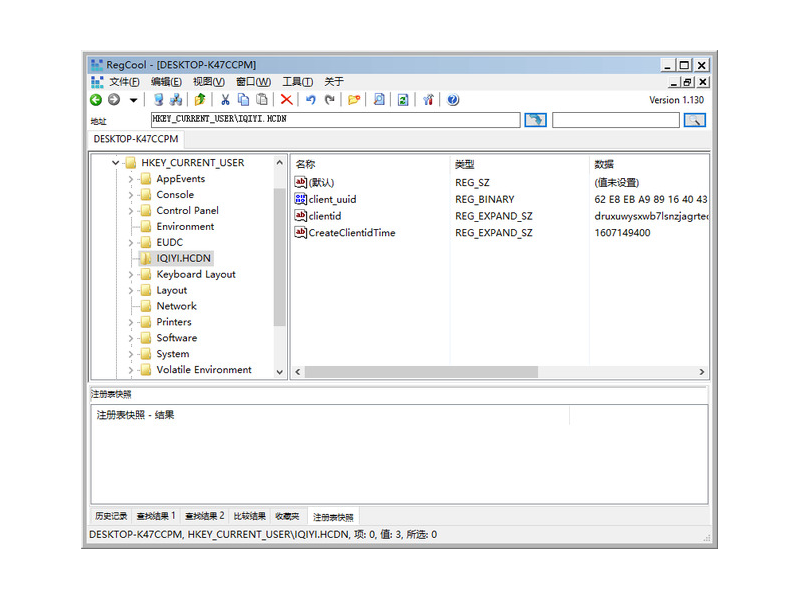Open the navigation history dropdown arrow
The height and width of the screenshot is (600, 800).
[134, 101]
